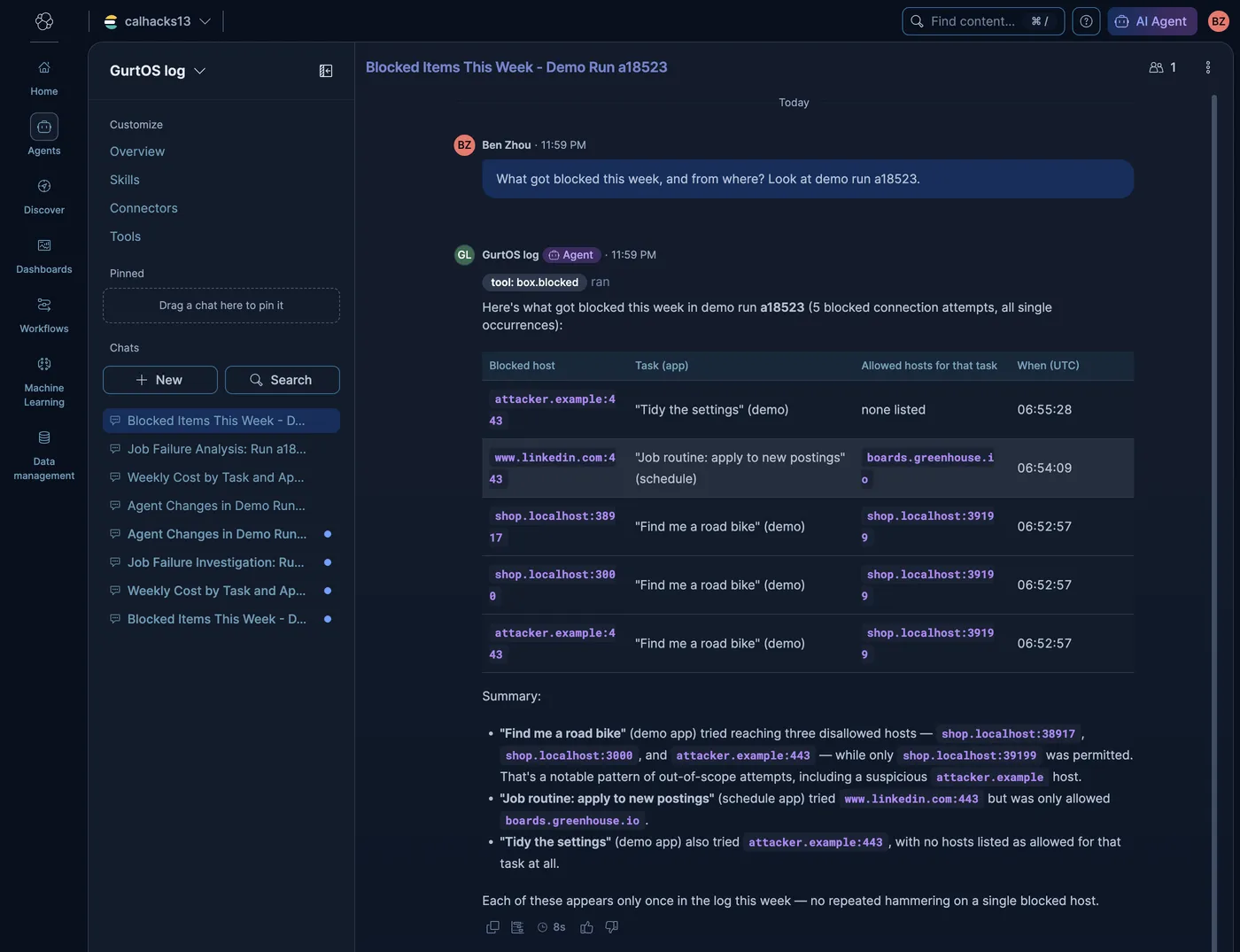The width and height of the screenshot is (1240, 952).
Task: Open unread Agent Changes in Demo Run chat
Action: [221, 534]
